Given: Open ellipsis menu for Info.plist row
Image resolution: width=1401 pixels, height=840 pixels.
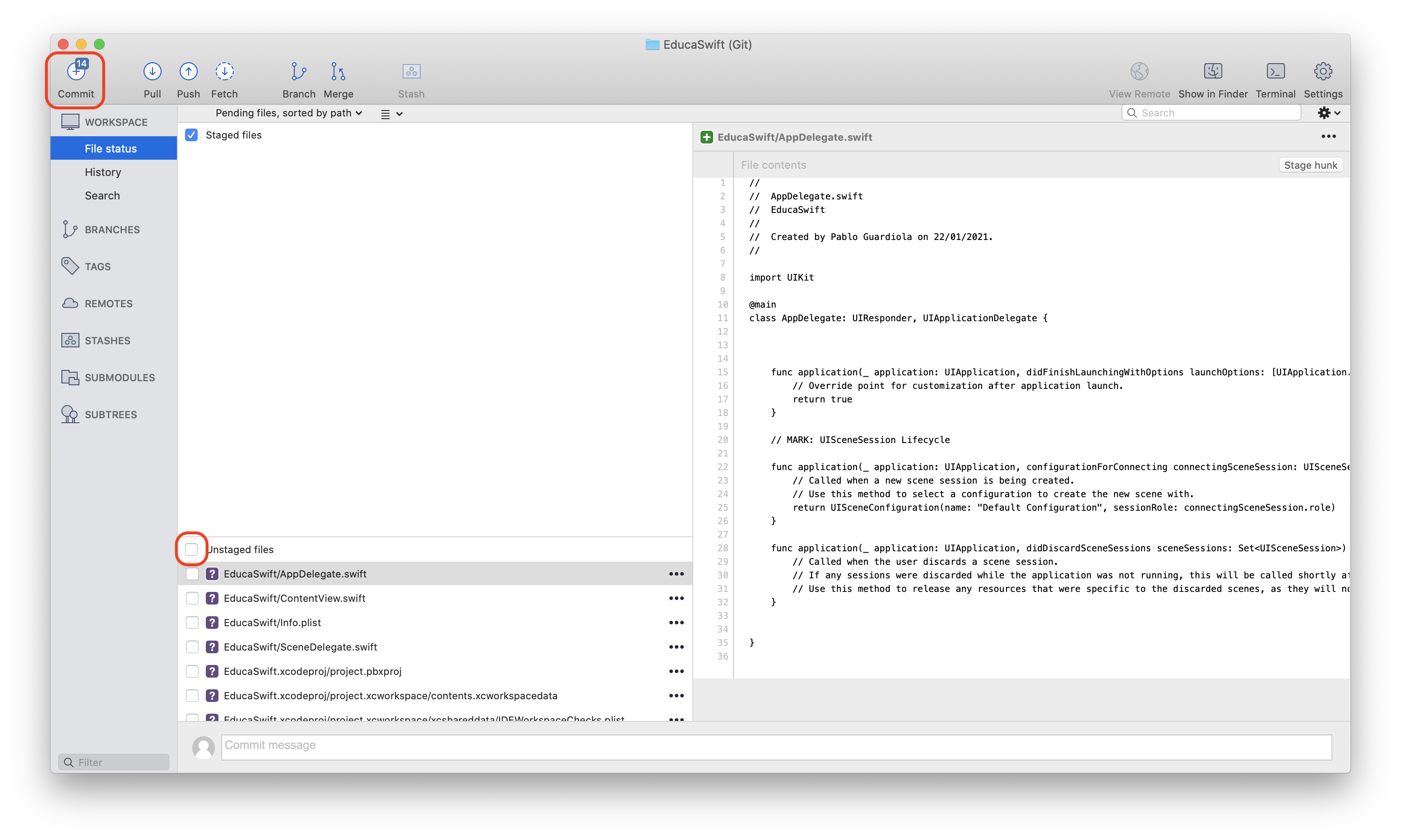Looking at the screenshot, I should 676,622.
